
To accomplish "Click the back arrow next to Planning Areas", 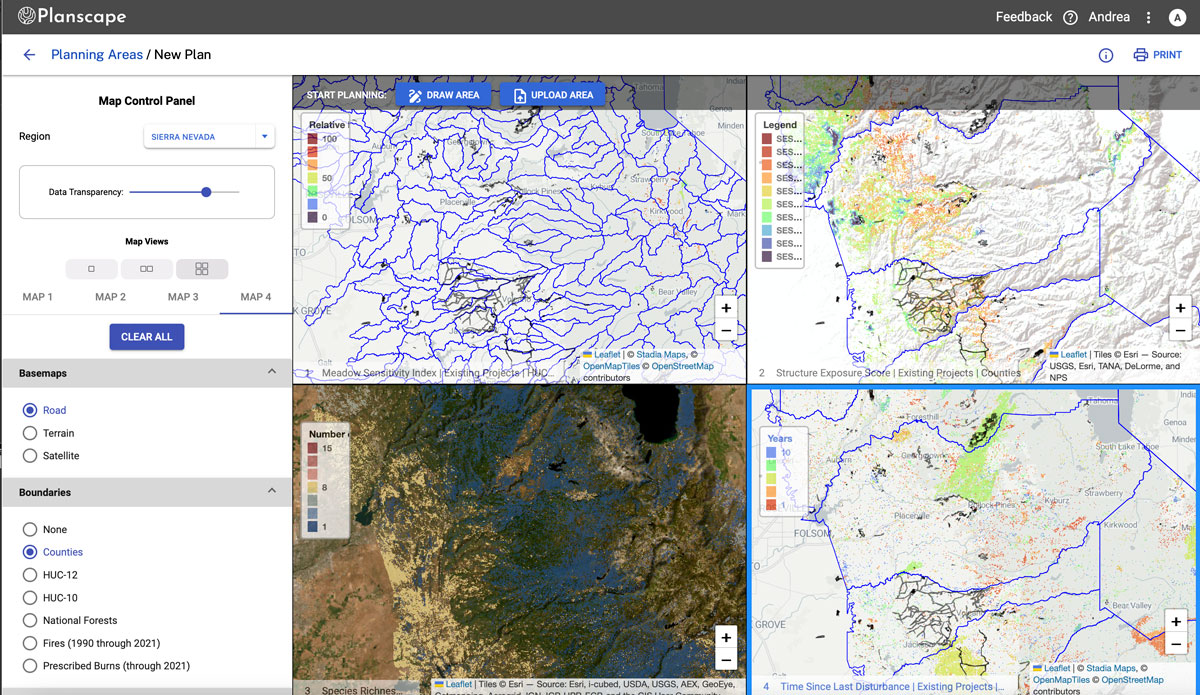I will coord(28,55).
